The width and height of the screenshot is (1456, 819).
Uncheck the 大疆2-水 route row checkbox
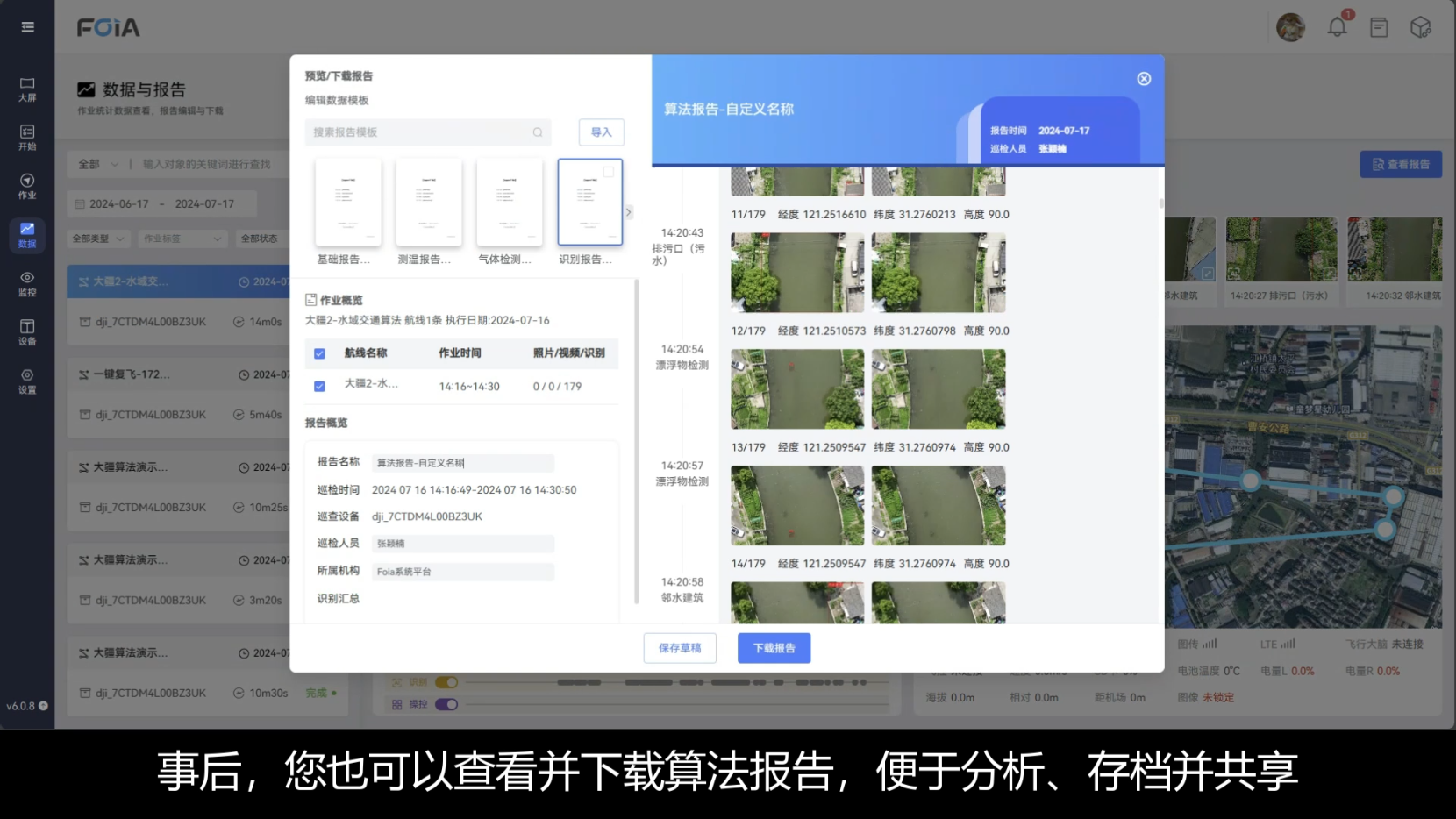coord(319,386)
